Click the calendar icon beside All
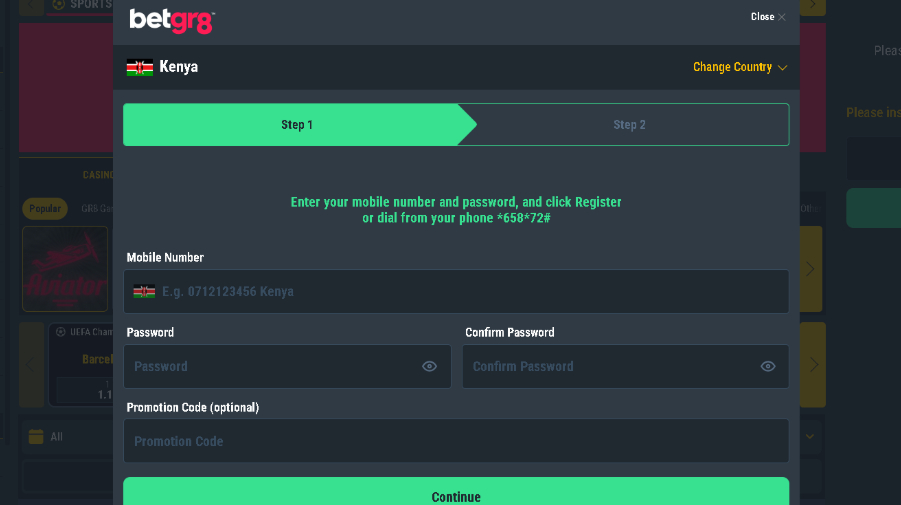Image resolution: width=901 pixels, height=505 pixels. (36, 437)
